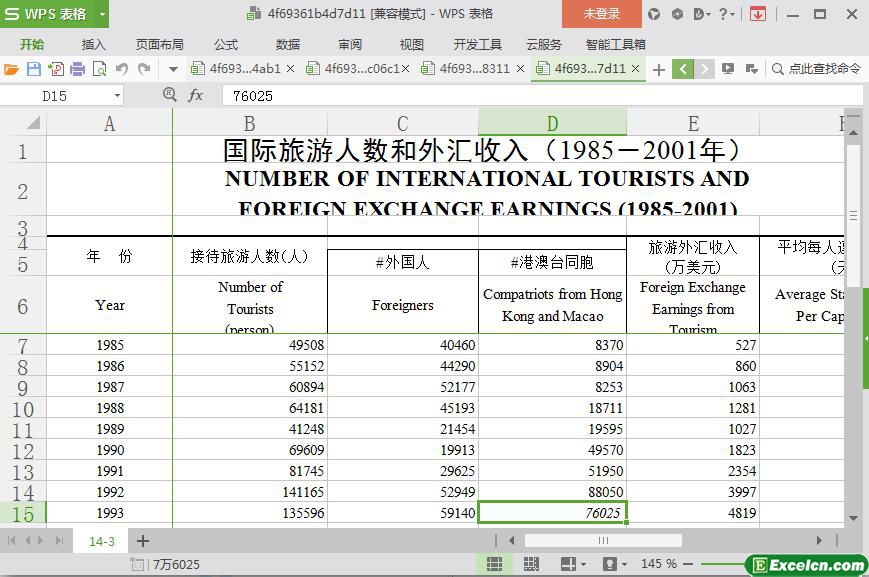Open the WPS 表格 application menu dropdown
Viewport: 869px width, 577px height.
(102, 14)
